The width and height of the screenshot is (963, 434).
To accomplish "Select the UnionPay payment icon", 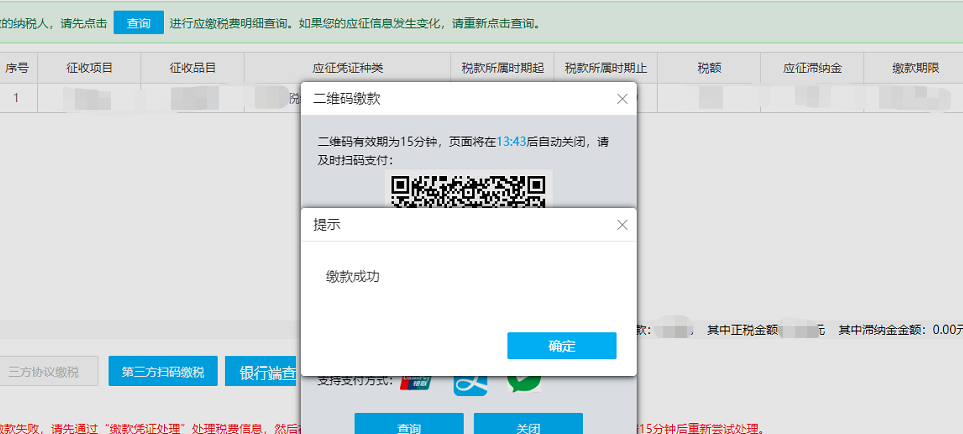I will [416, 382].
